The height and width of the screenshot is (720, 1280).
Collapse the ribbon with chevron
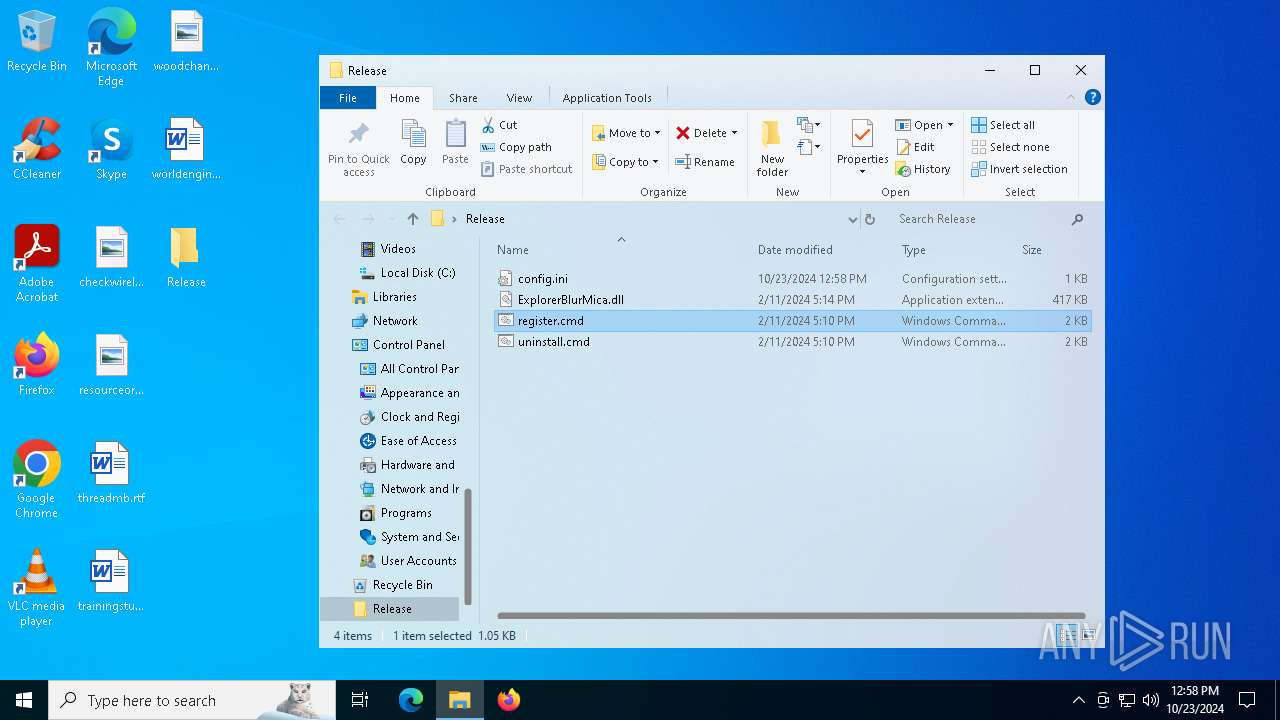coord(1071,97)
